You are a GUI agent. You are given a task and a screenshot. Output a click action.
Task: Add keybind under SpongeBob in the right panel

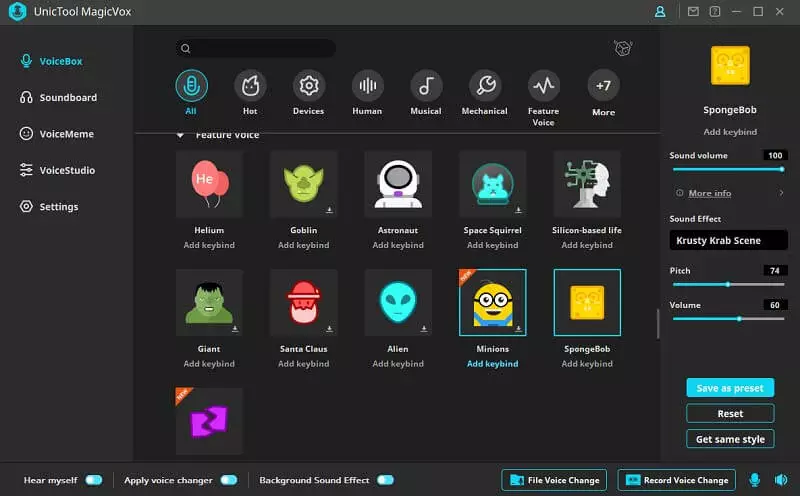[730, 132]
